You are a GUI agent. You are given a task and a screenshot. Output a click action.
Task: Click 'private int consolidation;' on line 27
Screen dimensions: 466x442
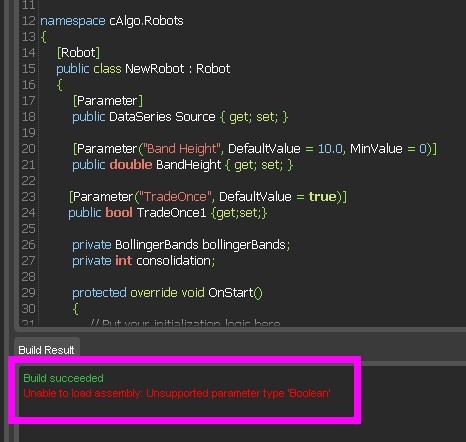click(144, 261)
